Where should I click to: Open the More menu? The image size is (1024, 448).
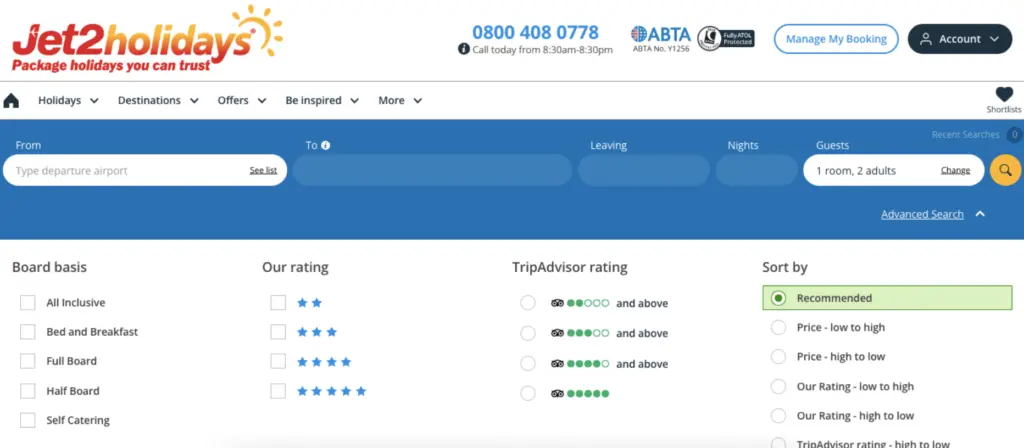click(400, 101)
